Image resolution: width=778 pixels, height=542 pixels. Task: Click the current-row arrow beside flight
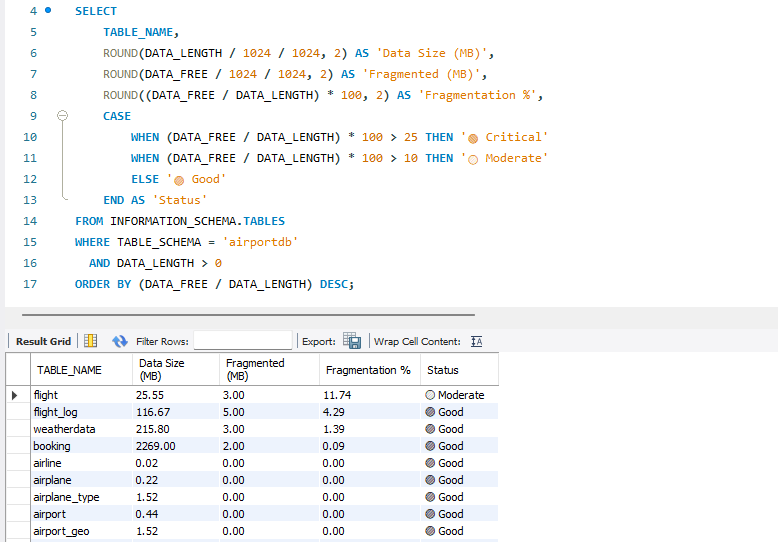(15, 395)
